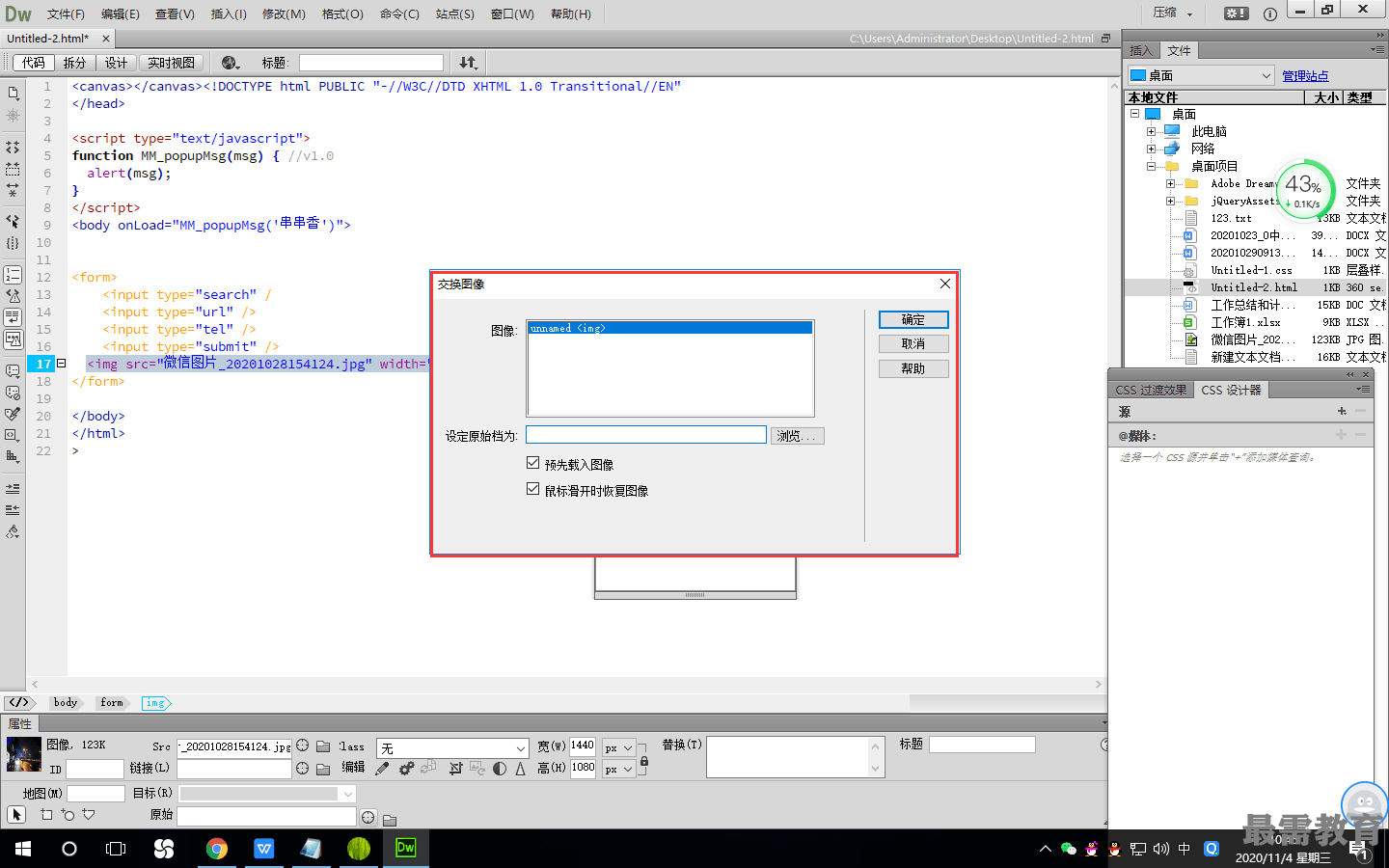Image resolution: width=1389 pixels, height=868 pixels.
Task: Click the 管理站点 link
Action: click(x=1305, y=75)
